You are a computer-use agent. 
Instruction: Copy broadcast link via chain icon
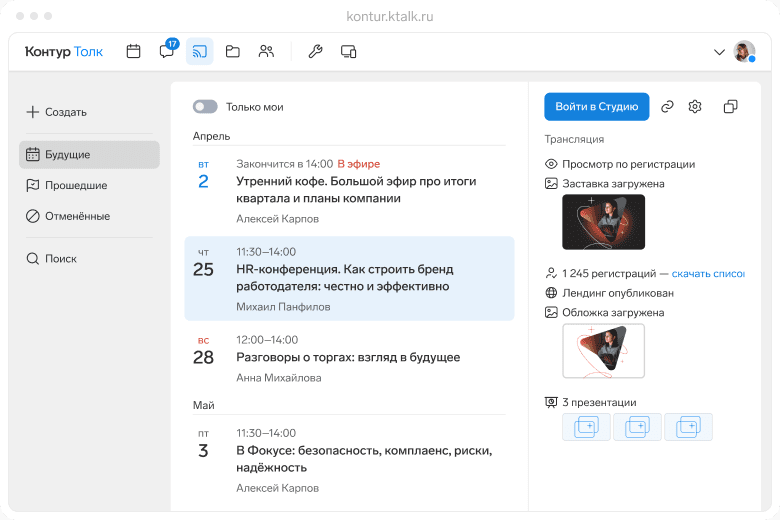tap(667, 107)
